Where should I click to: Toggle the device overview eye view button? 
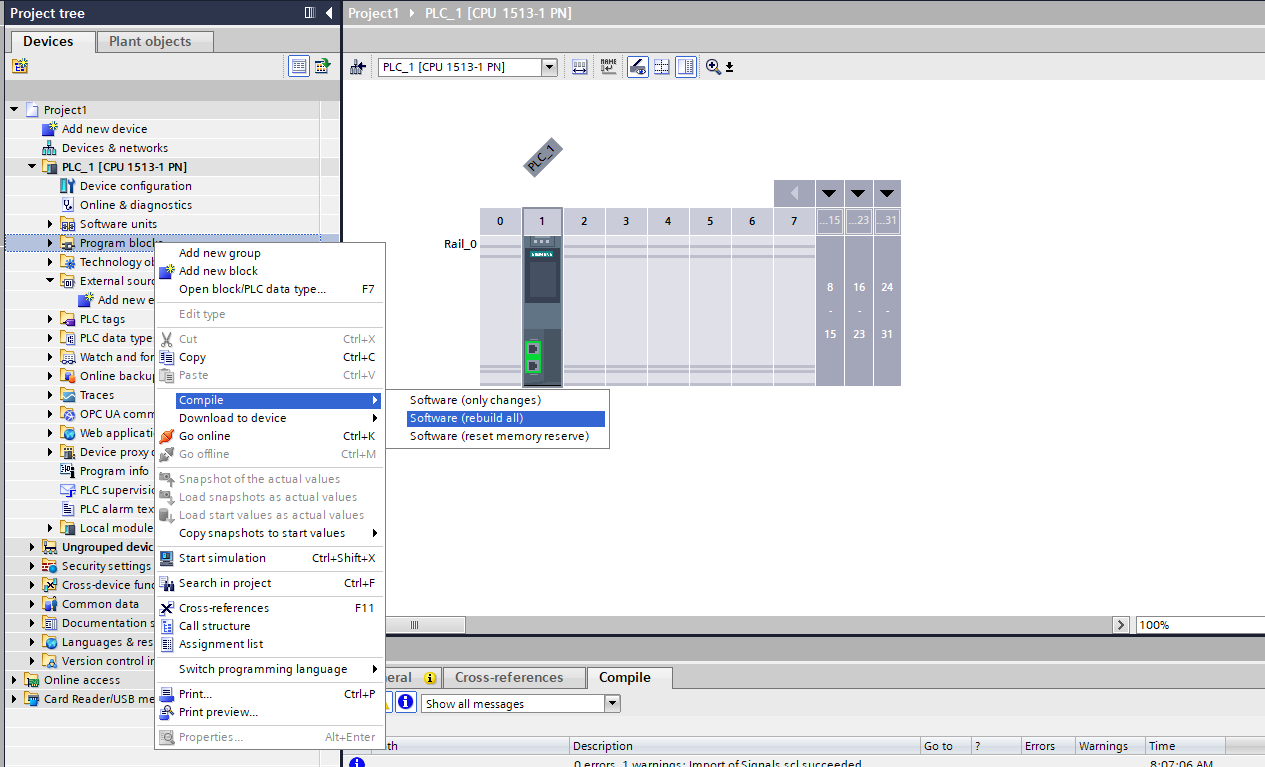(x=637, y=67)
